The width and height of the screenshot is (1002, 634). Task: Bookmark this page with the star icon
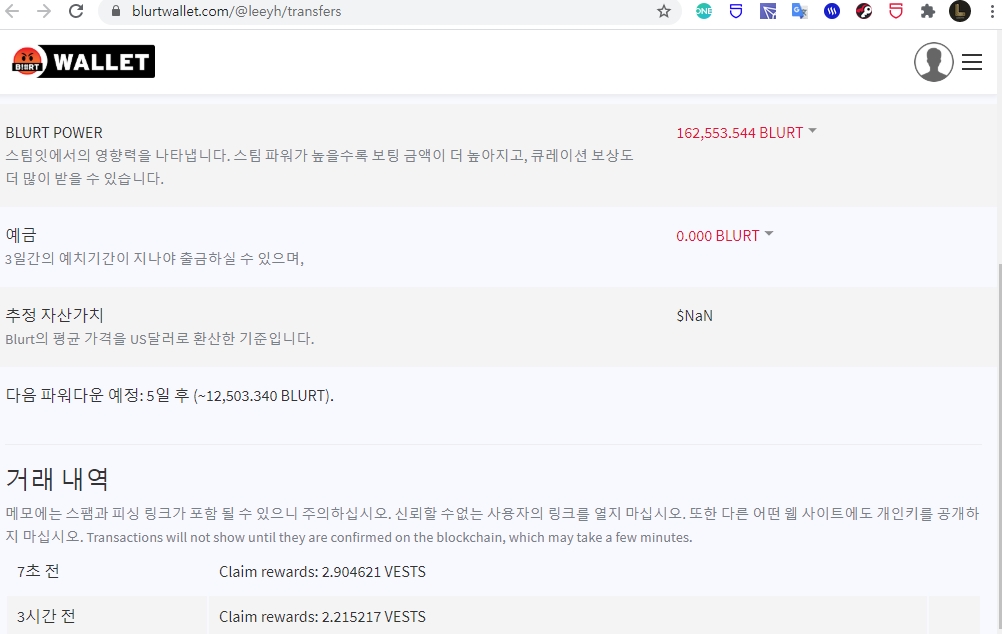point(664,12)
